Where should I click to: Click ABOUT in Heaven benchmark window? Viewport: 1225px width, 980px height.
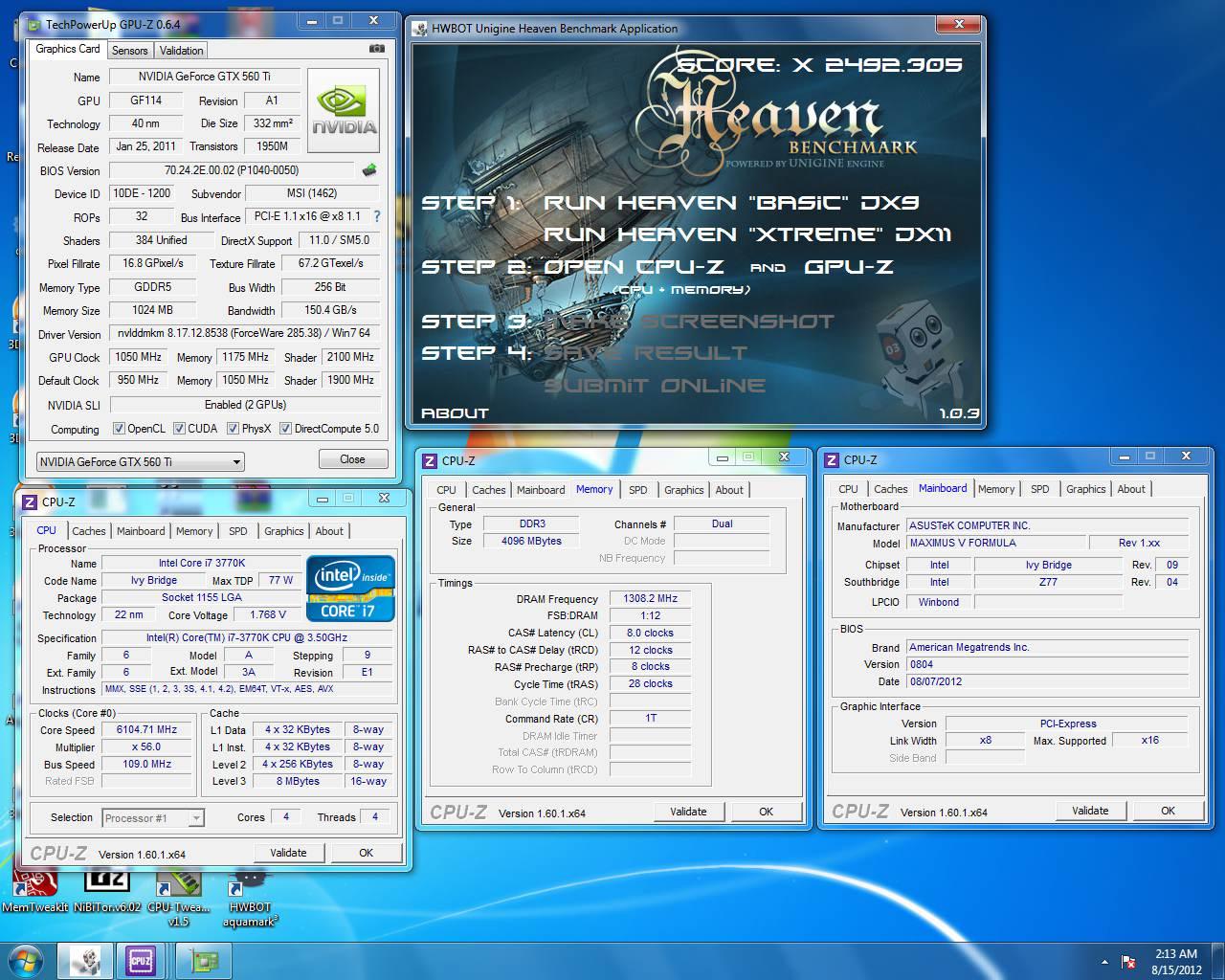[456, 413]
